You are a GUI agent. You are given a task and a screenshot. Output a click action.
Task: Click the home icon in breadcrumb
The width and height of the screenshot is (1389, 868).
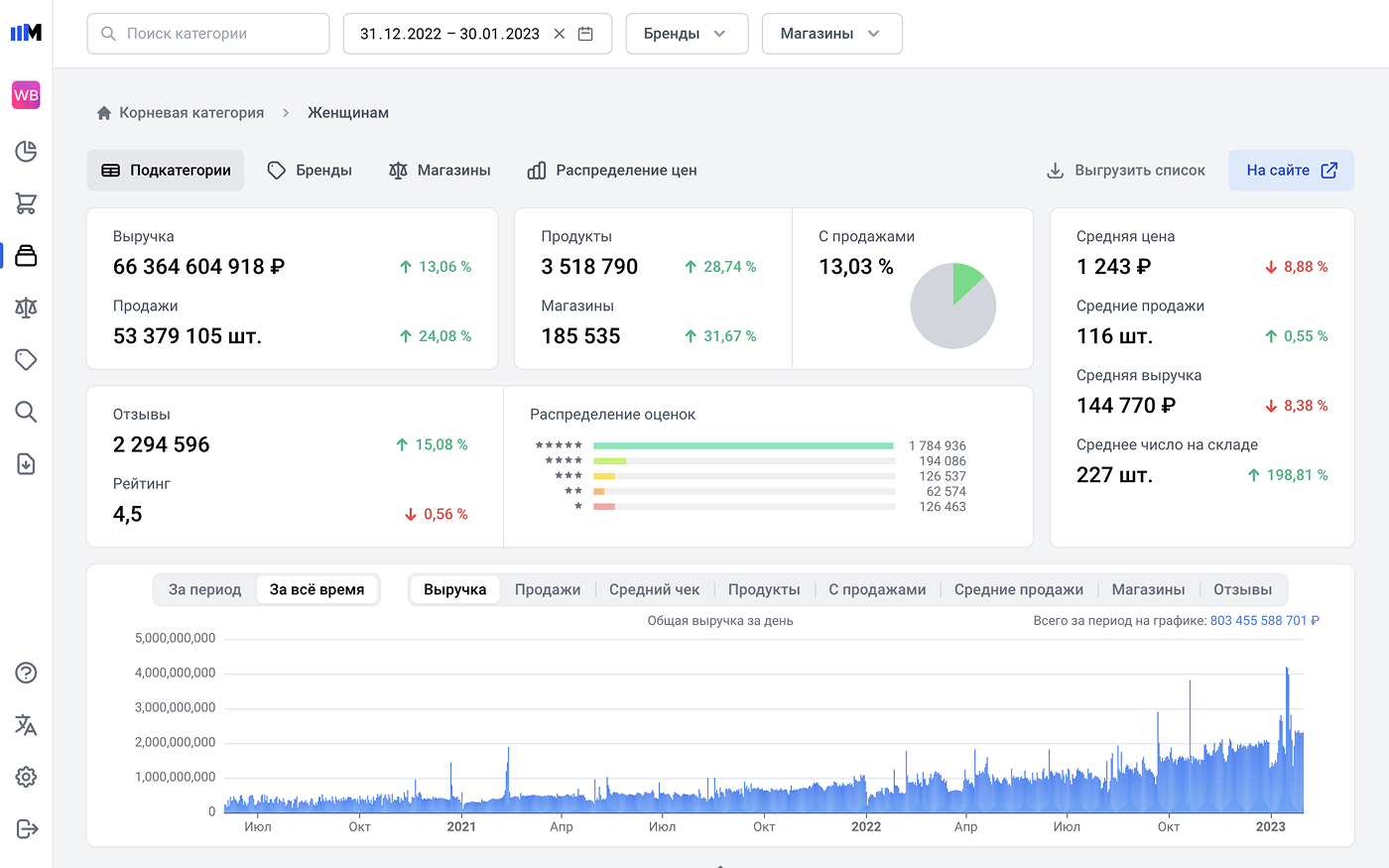pyautogui.click(x=104, y=113)
